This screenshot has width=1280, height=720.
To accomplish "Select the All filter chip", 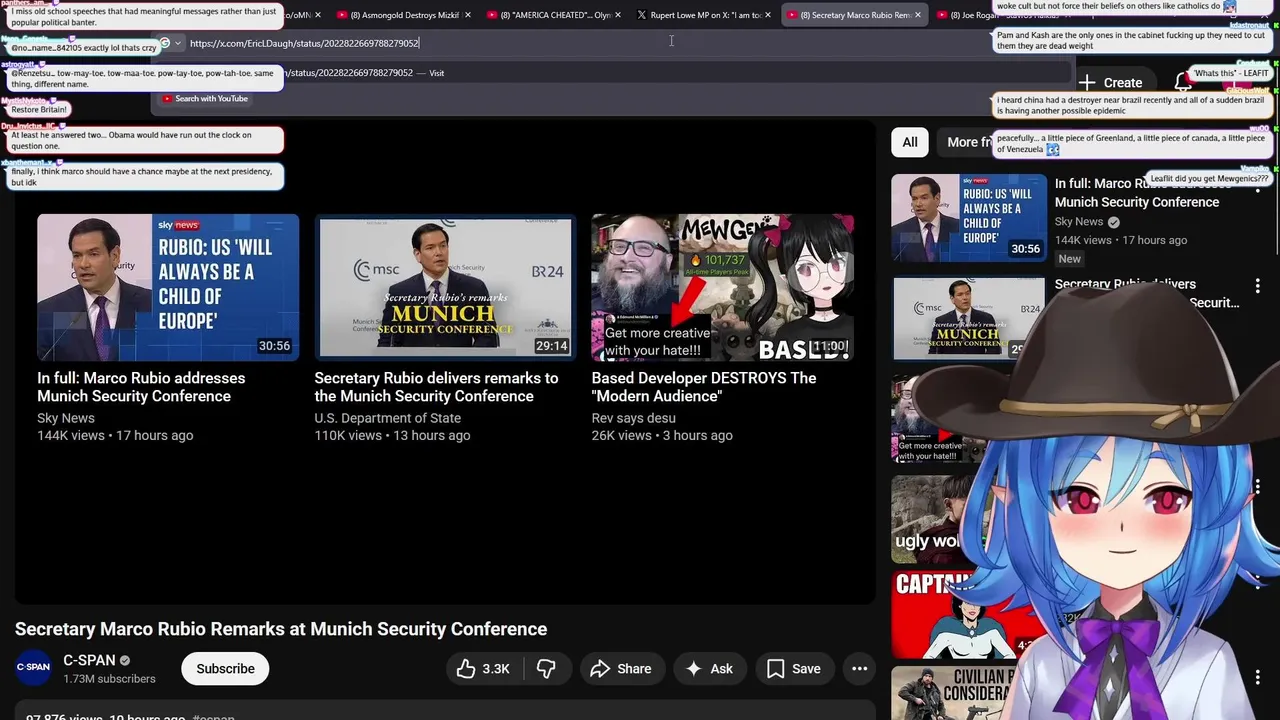I will (x=910, y=142).
